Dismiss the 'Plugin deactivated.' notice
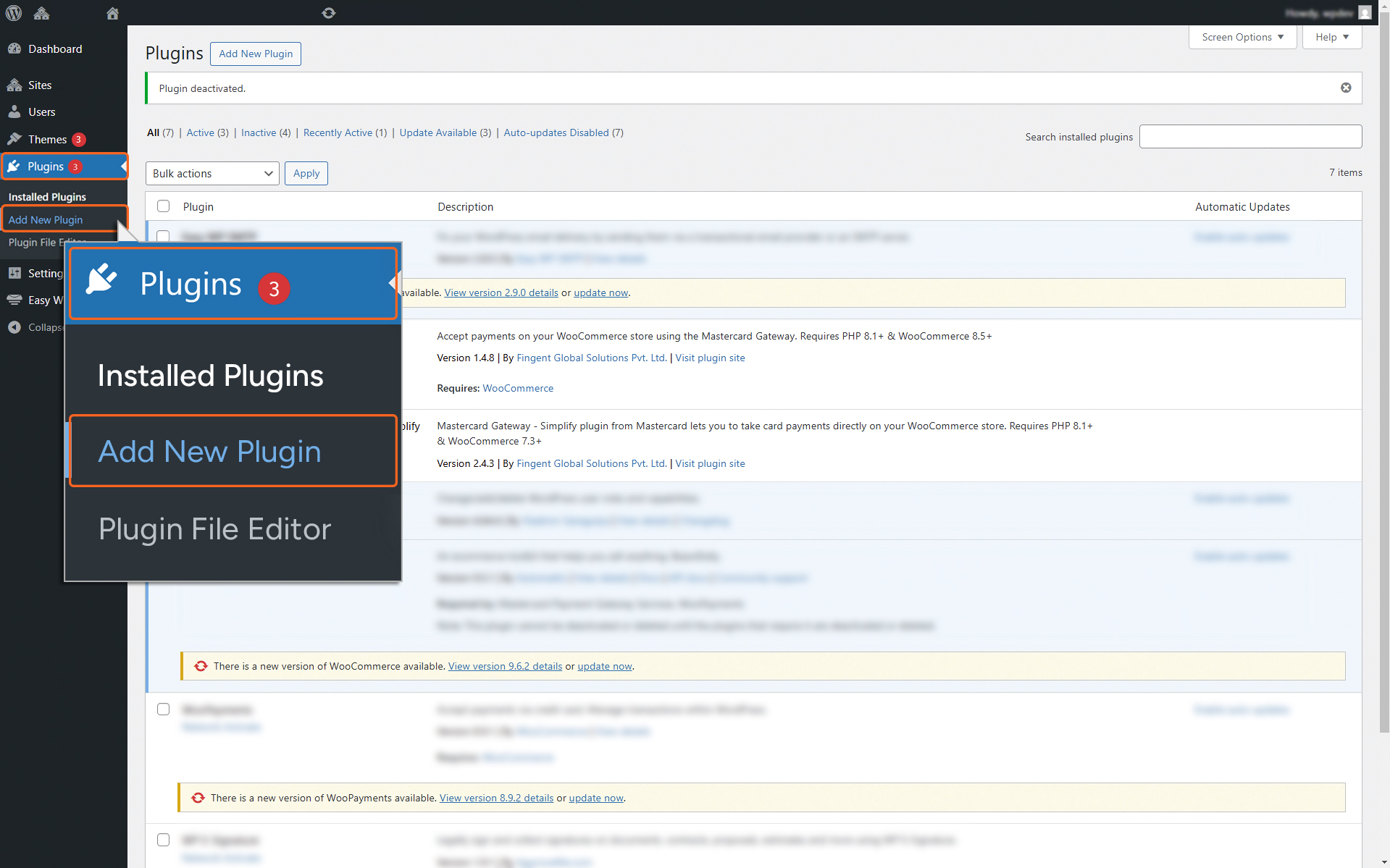Screen dimensions: 1390x868 point(1346,88)
